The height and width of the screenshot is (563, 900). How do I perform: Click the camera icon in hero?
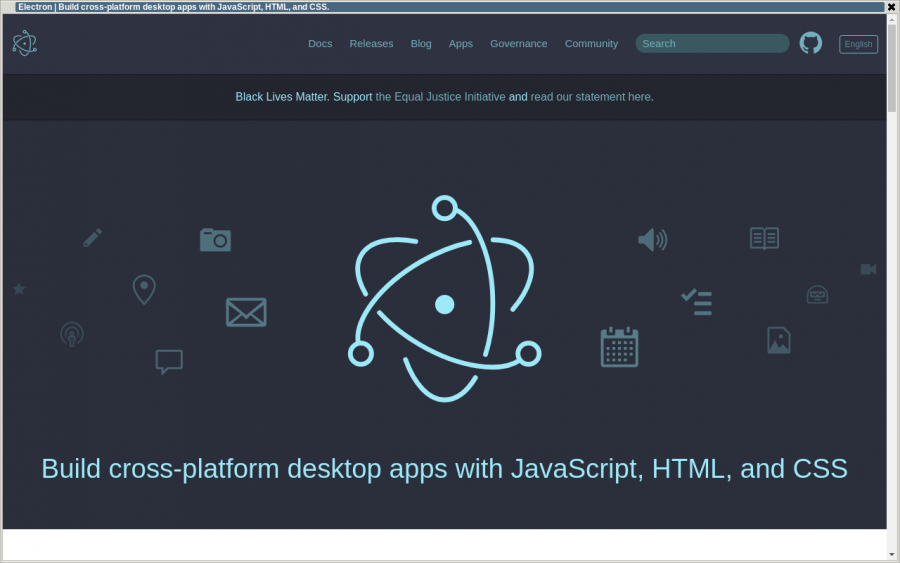pyautogui.click(x=215, y=240)
